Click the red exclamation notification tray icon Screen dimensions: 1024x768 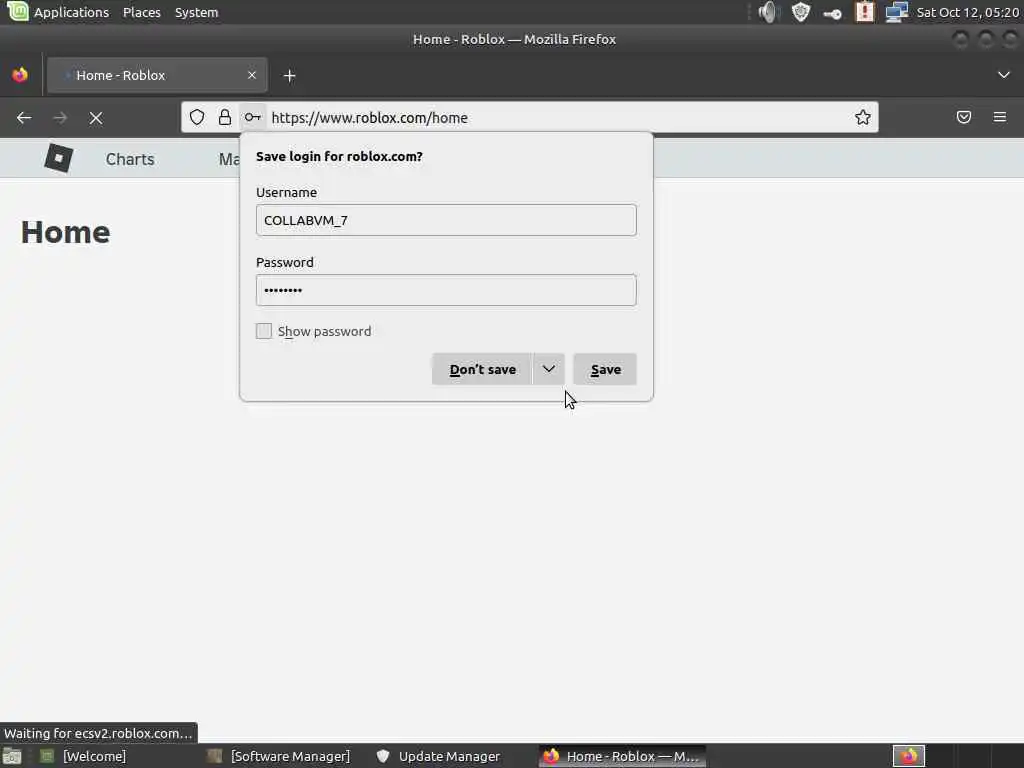(x=865, y=12)
